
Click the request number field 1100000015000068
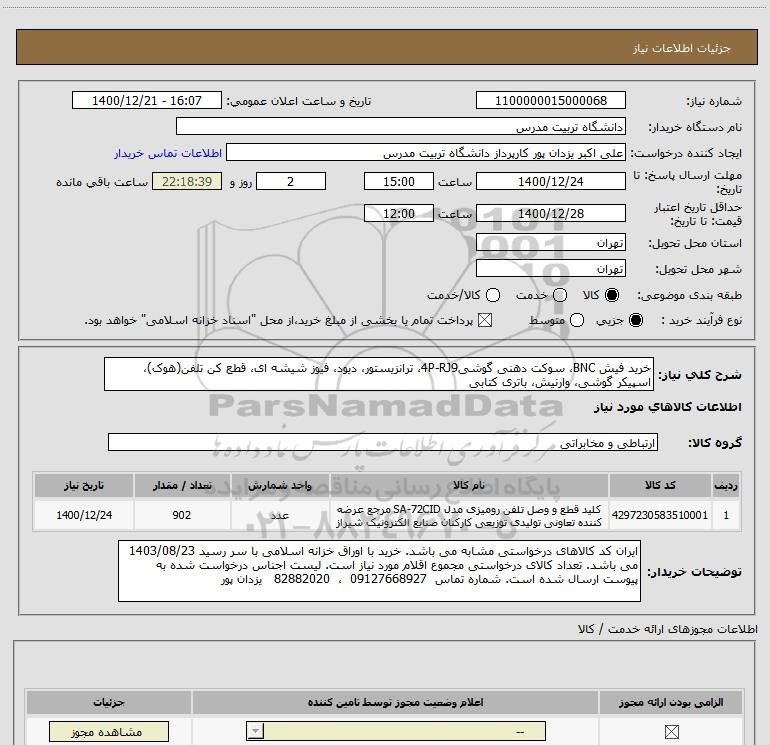[550, 100]
